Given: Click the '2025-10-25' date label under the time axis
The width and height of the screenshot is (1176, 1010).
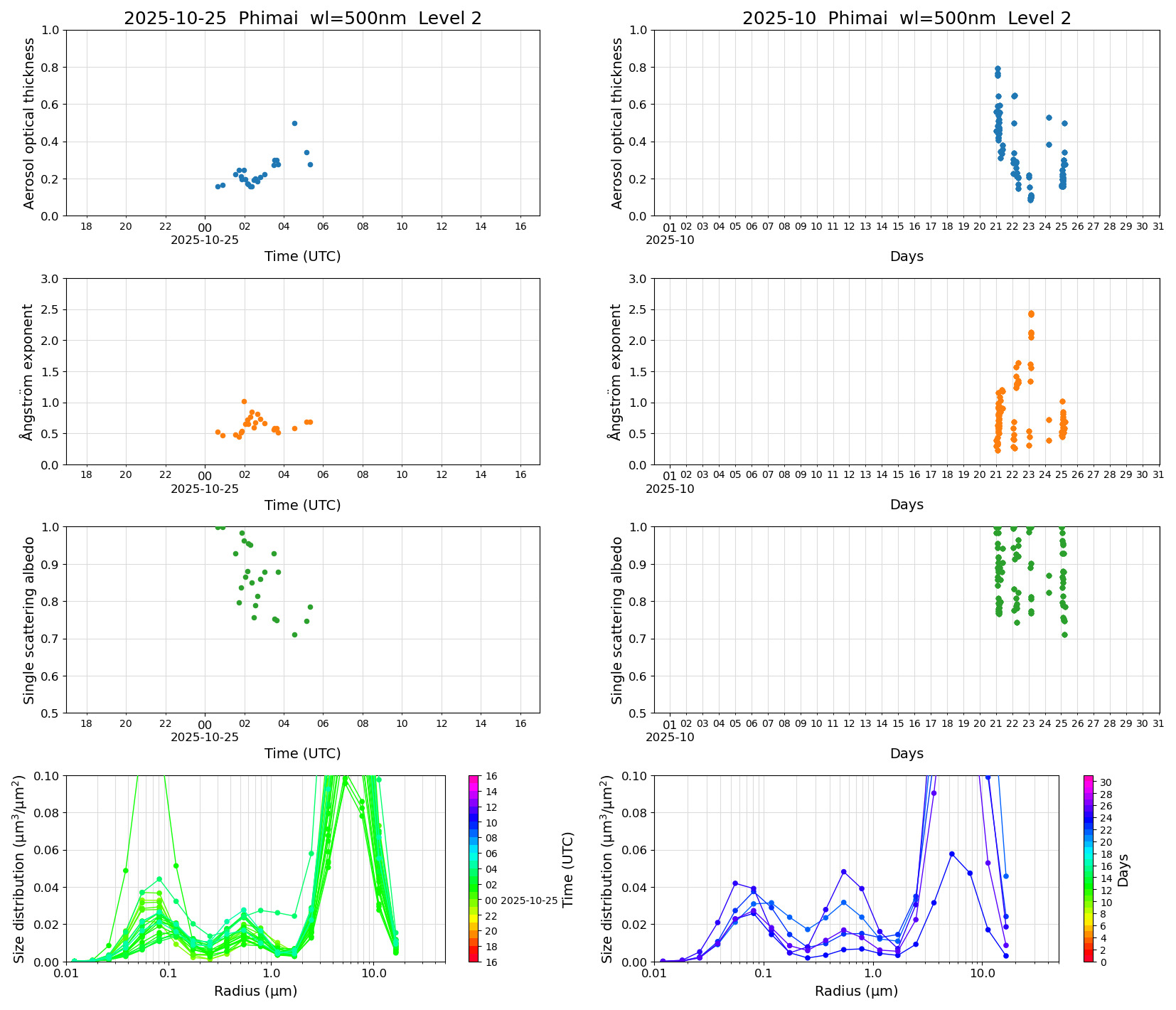Looking at the screenshot, I should click(x=205, y=240).
